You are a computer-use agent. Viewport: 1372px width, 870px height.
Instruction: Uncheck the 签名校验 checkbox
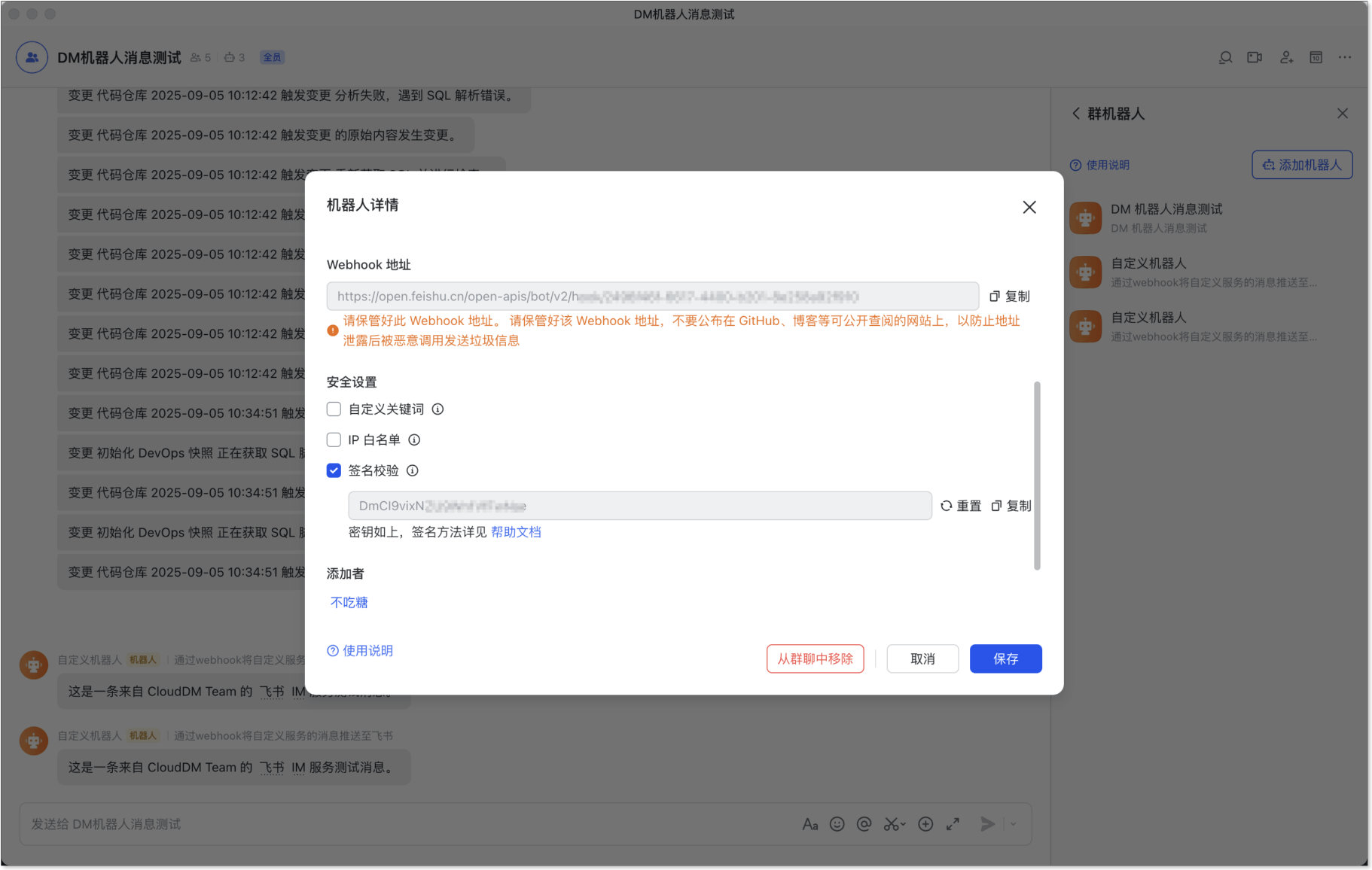point(334,471)
